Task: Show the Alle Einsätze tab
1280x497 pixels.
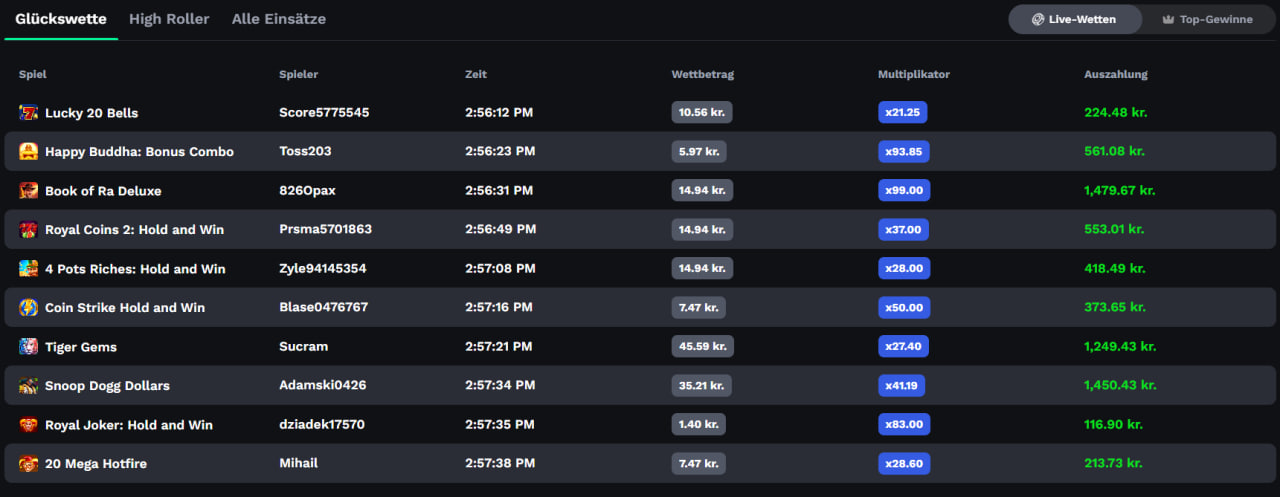Action: 278,19
